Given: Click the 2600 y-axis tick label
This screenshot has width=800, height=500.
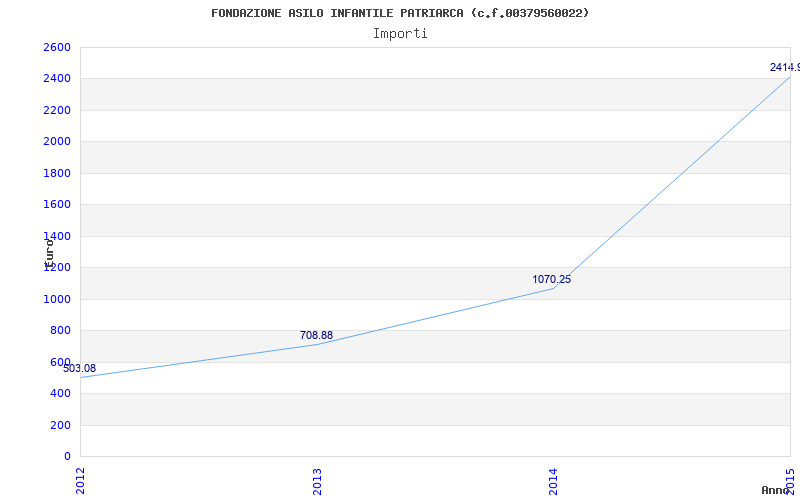Looking at the screenshot, I should pos(57,47).
